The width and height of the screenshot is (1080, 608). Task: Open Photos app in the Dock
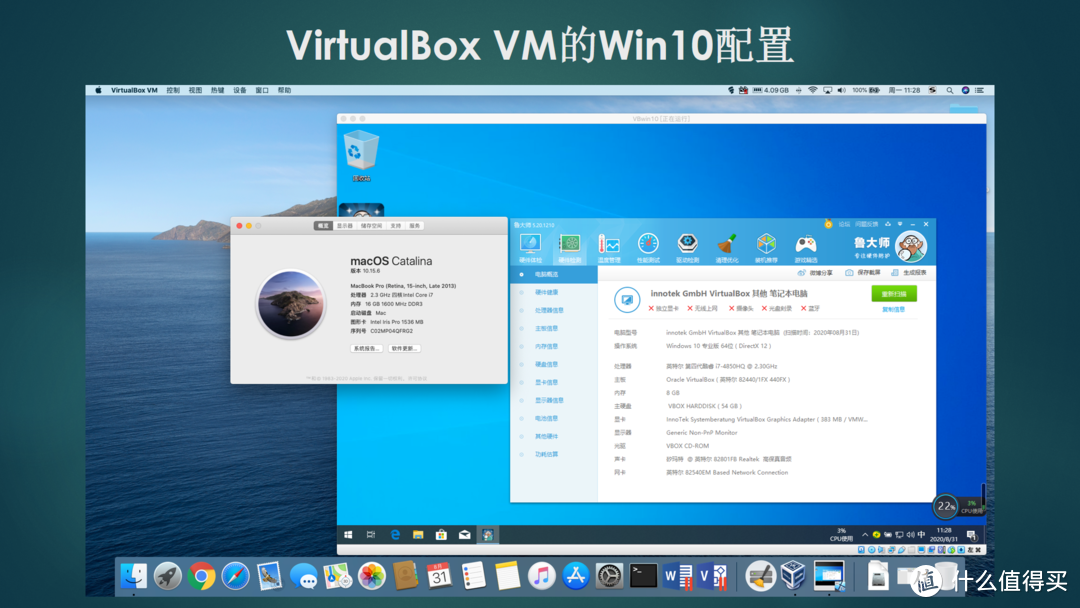[x=371, y=576]
